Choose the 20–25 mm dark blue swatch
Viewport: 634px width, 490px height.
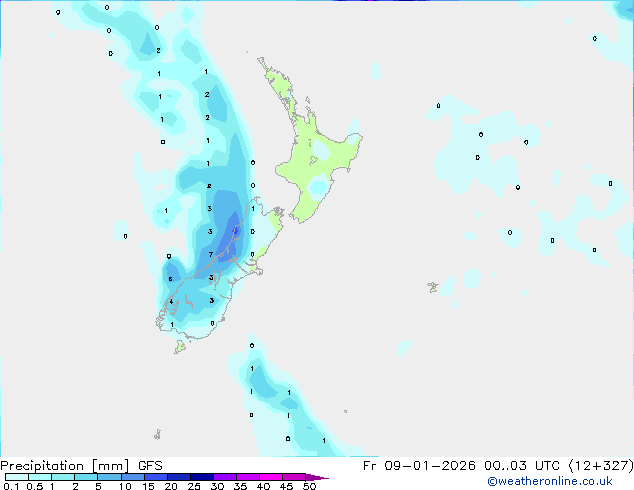tap(178, 477)
